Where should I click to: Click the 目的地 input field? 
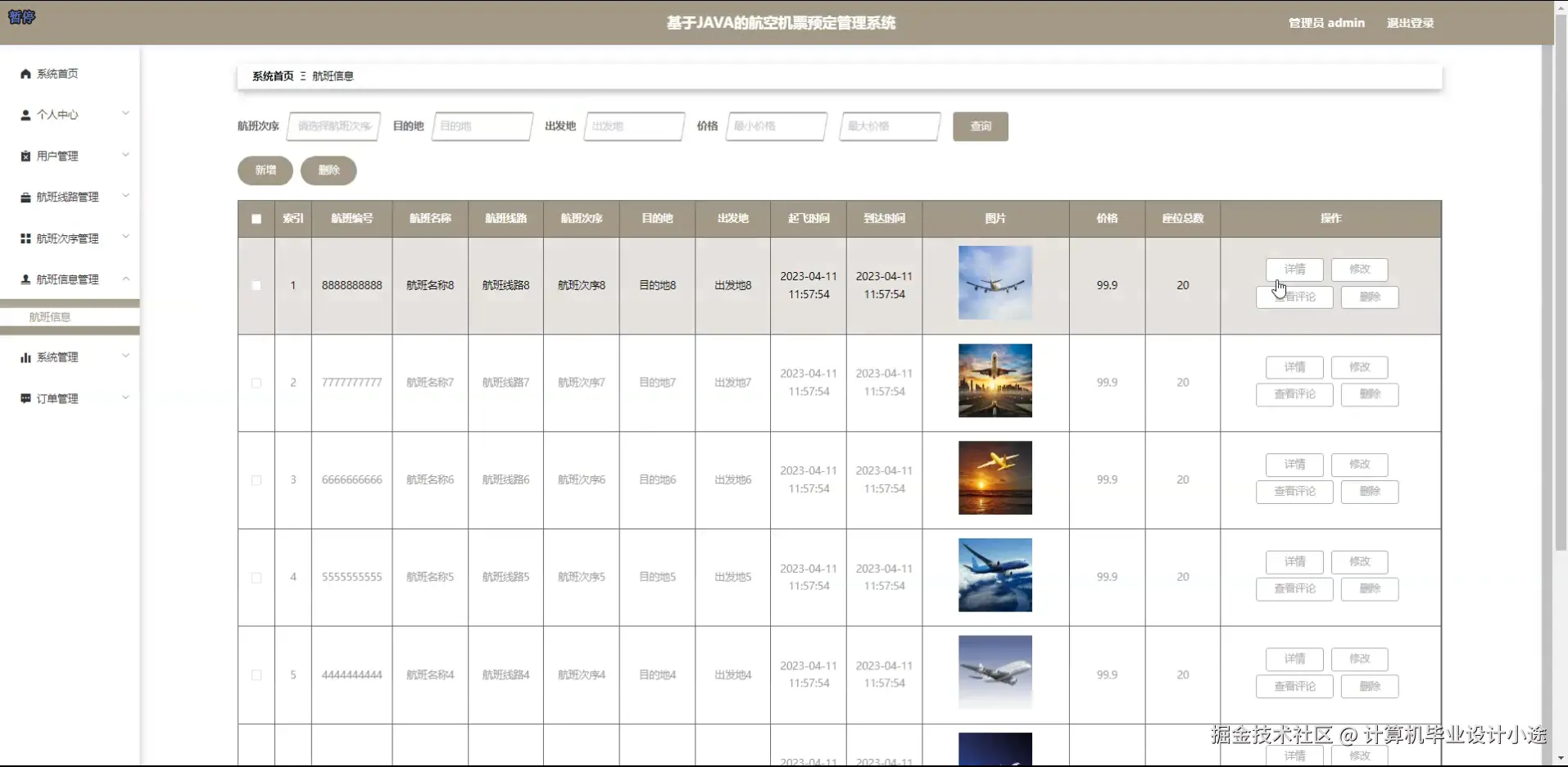pyautogui.click(x=483, y=126)
